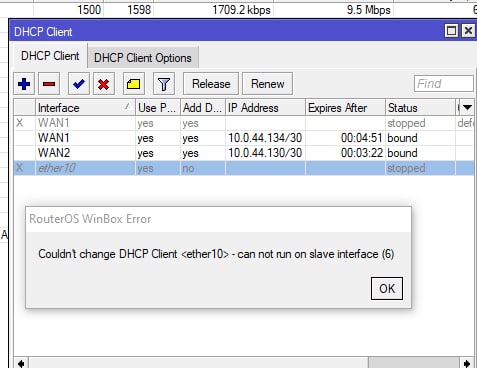The height and width of the screenshot is (368, 477).
Task: Click the Release button
Action: pyautogui.click(x=211, y=84)
